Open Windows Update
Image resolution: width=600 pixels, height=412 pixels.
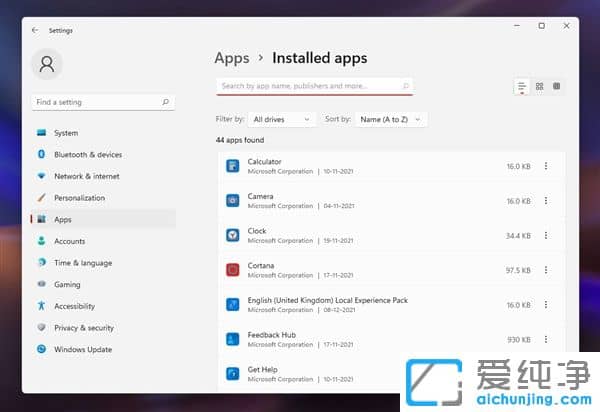point(103,349)
